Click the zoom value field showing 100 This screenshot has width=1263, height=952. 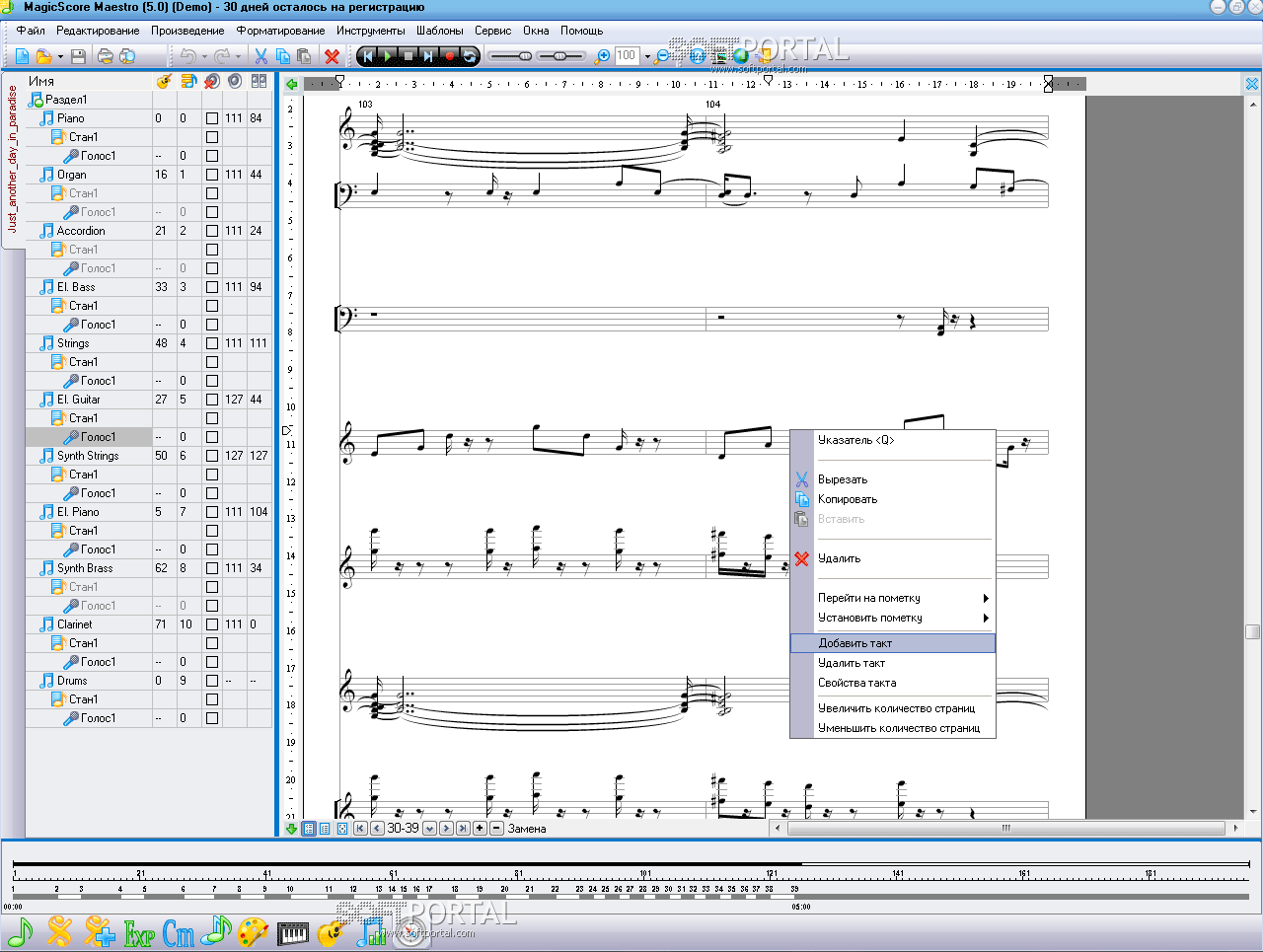pos(627,56)
